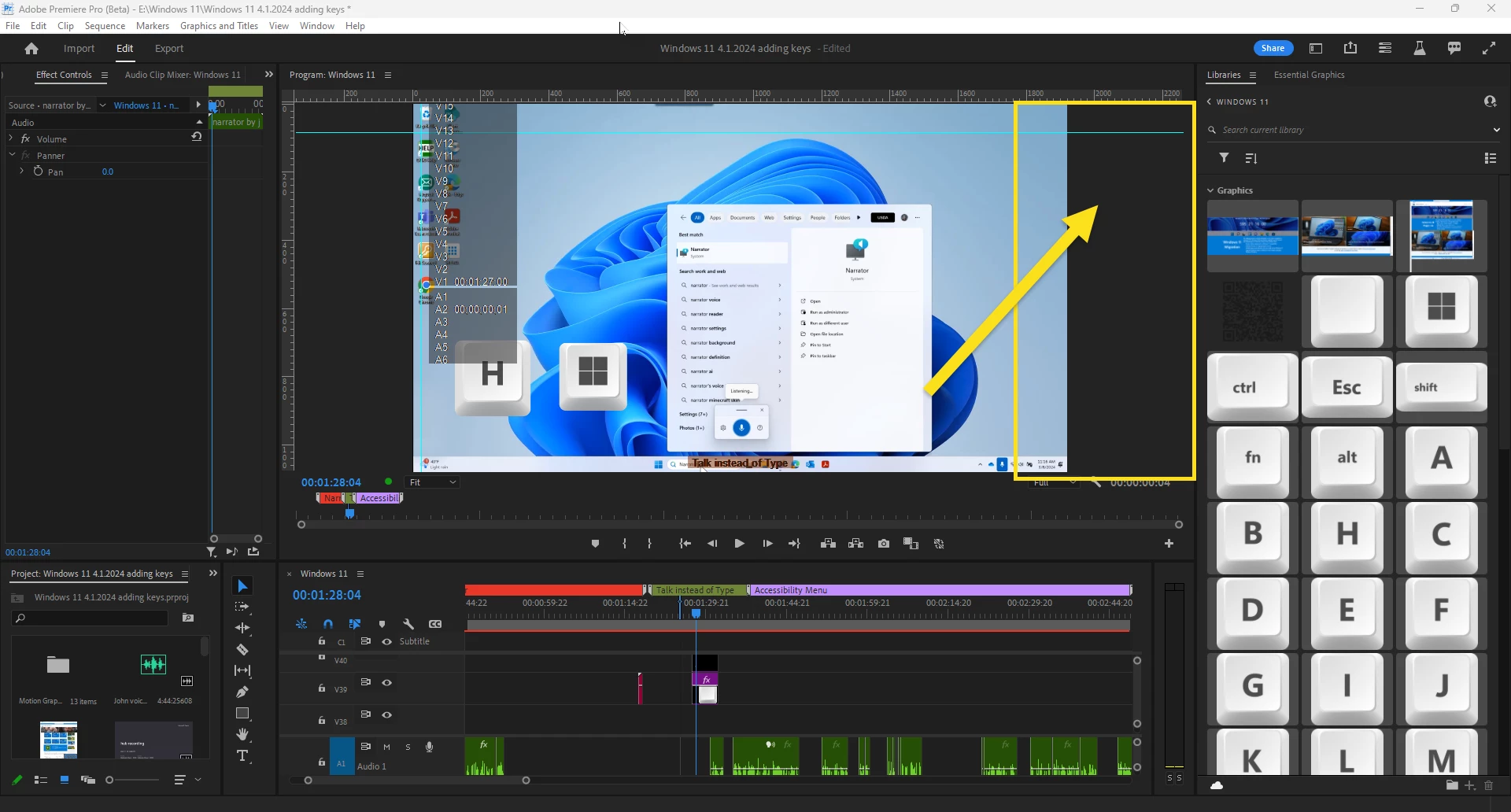
Task: Open the Sequence menu
Action: pyautogui.click(x=105, y=26)
